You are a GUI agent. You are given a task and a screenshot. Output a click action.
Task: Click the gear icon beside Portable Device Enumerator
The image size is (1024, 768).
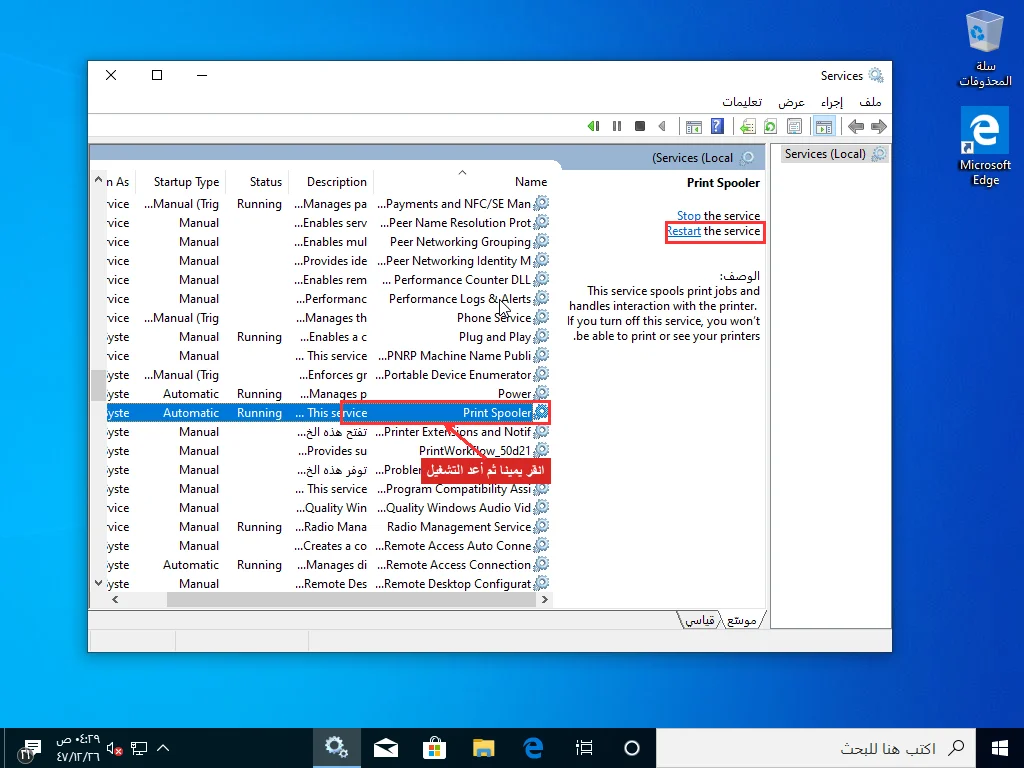541,374
